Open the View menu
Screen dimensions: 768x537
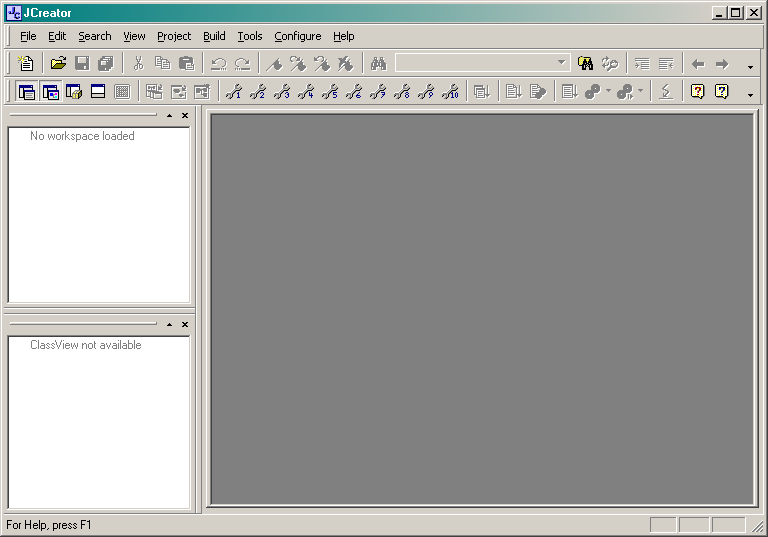click(x=134, y=36)
